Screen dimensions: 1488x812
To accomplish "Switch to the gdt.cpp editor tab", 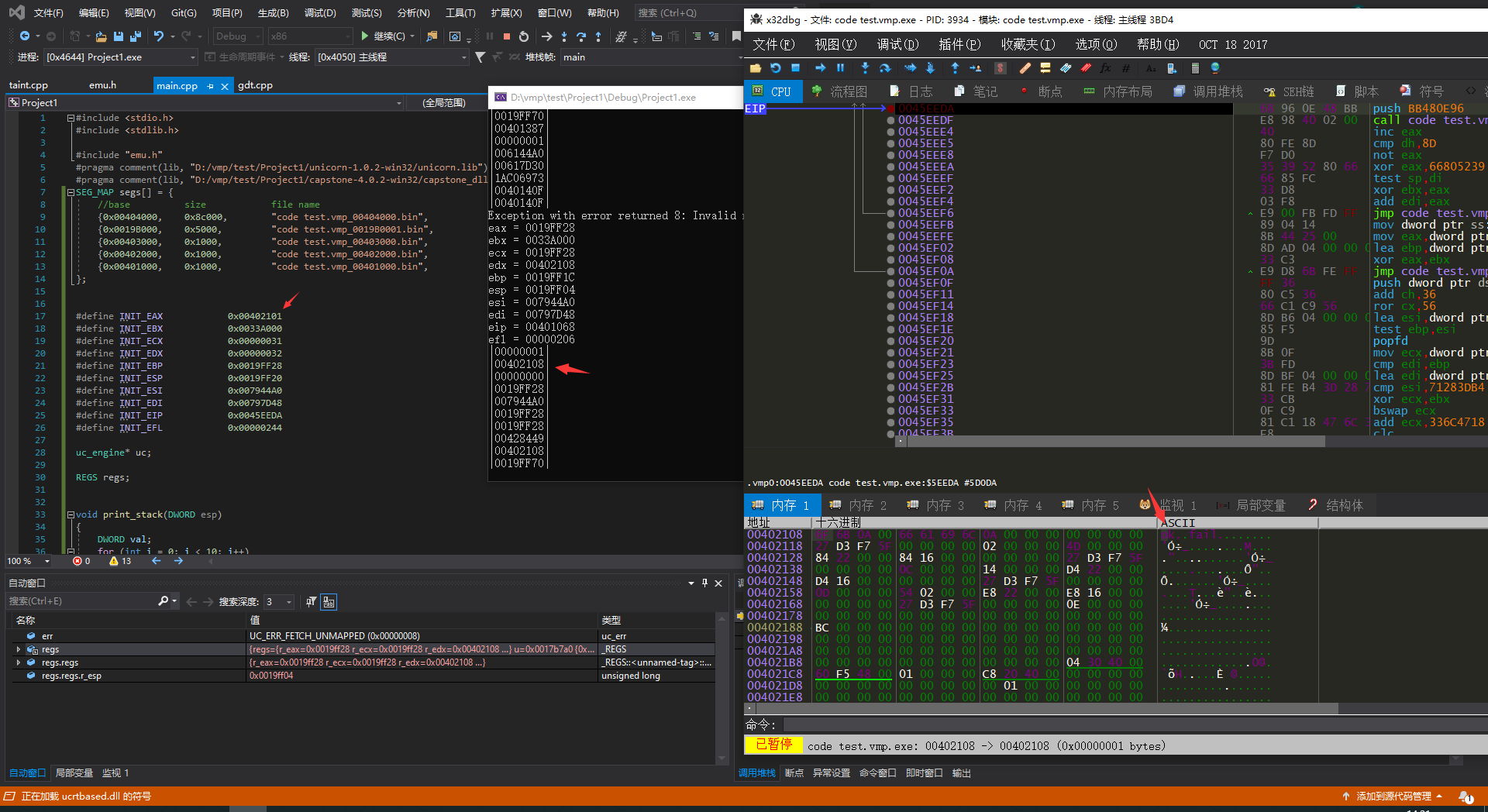I will pyautogui.click(x=255, y=85).
